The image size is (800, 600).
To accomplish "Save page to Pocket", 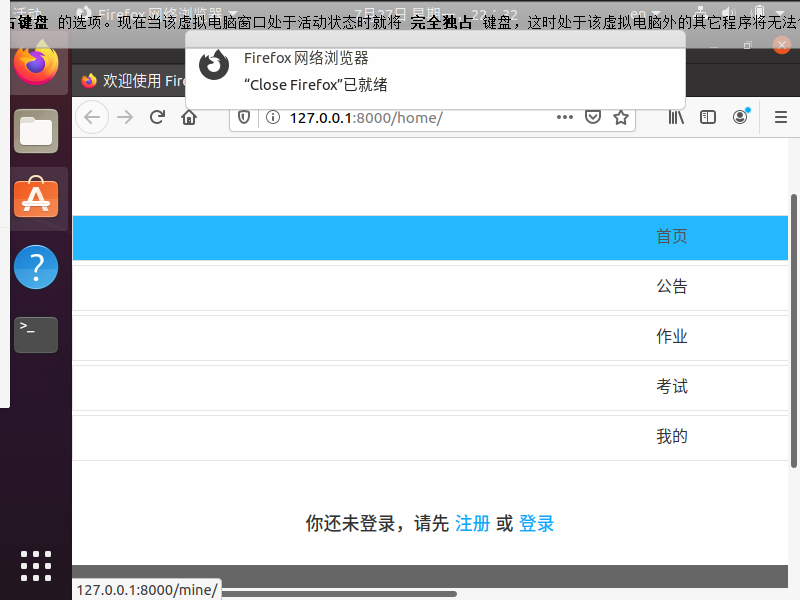I will click(x=593, y=117).
